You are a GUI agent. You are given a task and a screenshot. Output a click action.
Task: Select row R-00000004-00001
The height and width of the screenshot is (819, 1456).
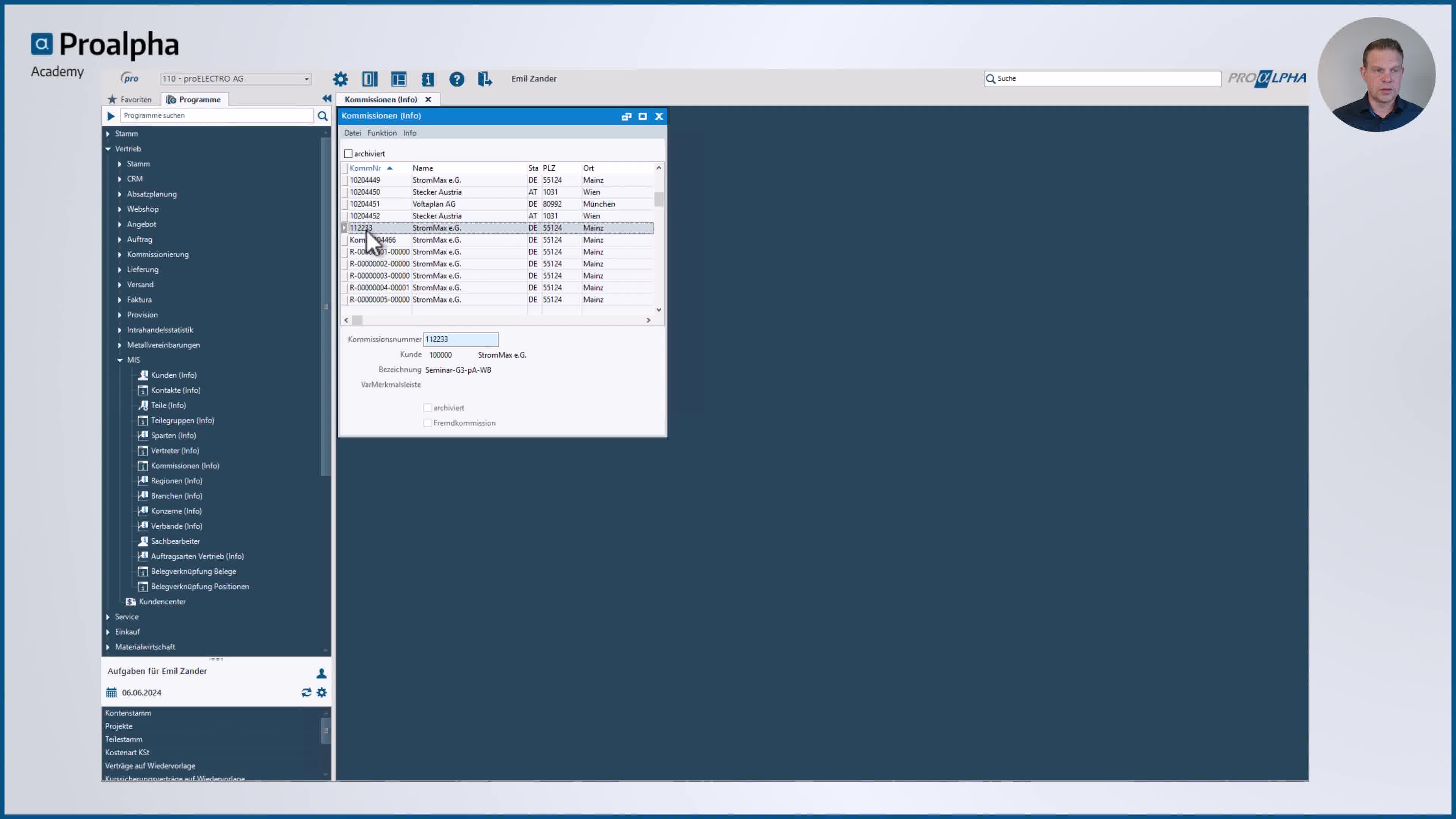[x=498, y=288]
